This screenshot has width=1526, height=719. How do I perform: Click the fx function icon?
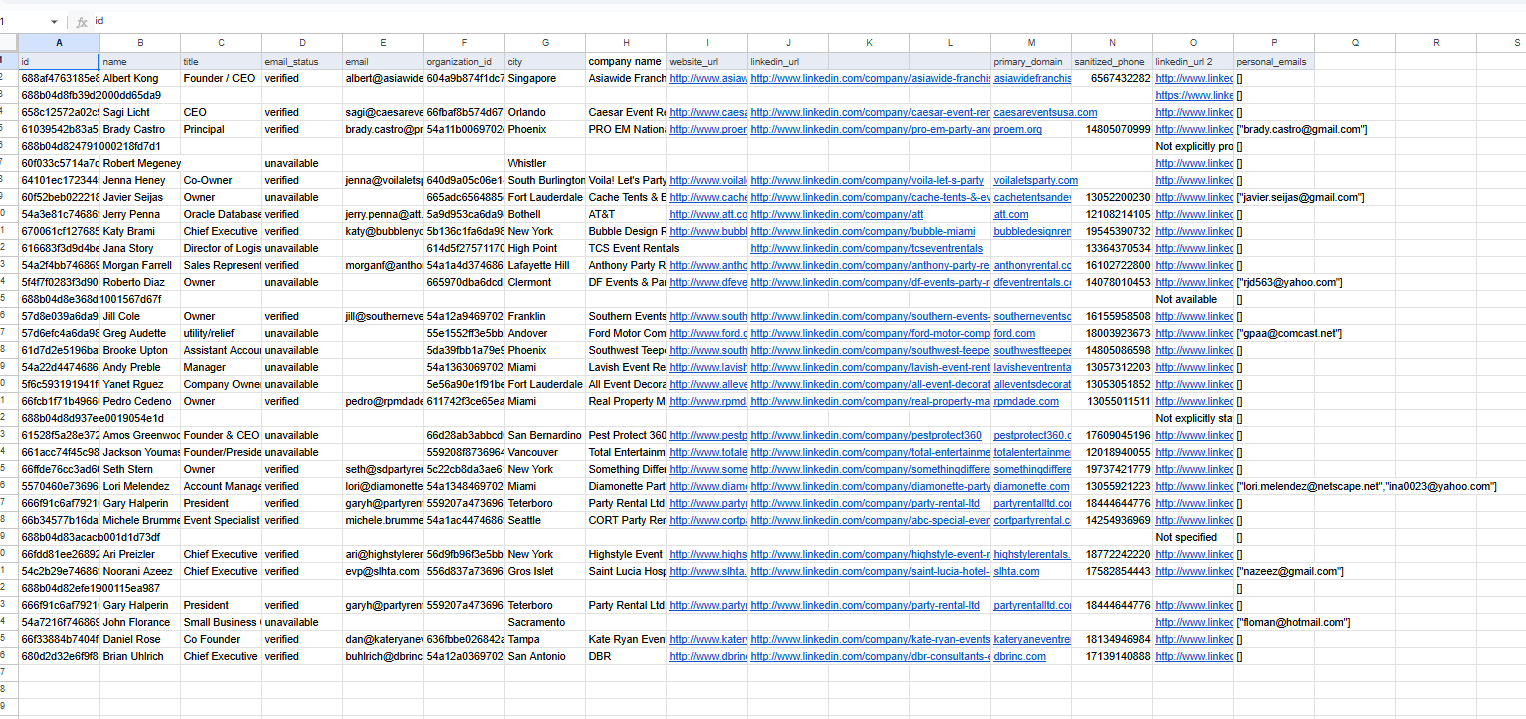pyautogui.click(x=82, y=21)
